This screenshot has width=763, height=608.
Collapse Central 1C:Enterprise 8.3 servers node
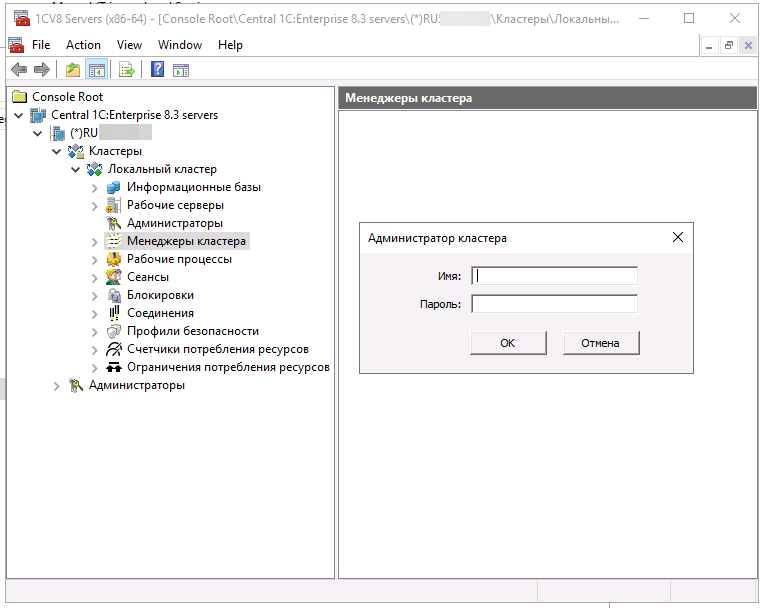18,115
